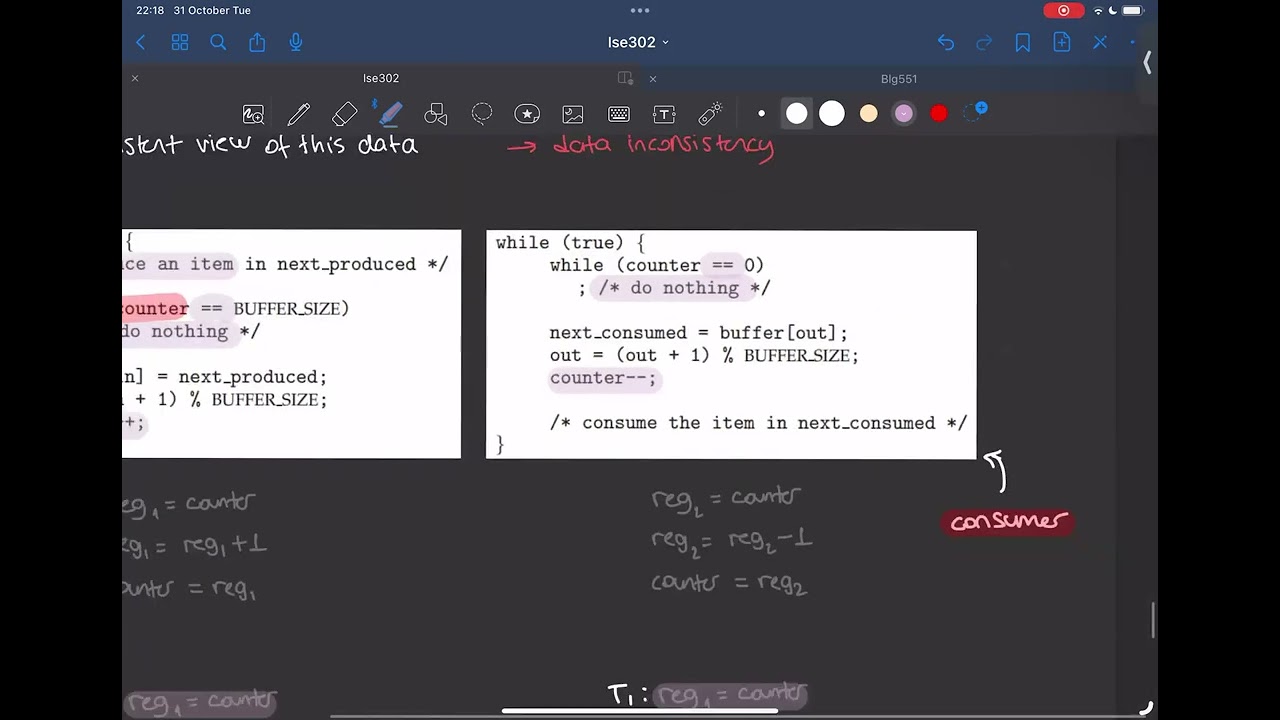Select the keyboard typing tool

coord(619,114)
